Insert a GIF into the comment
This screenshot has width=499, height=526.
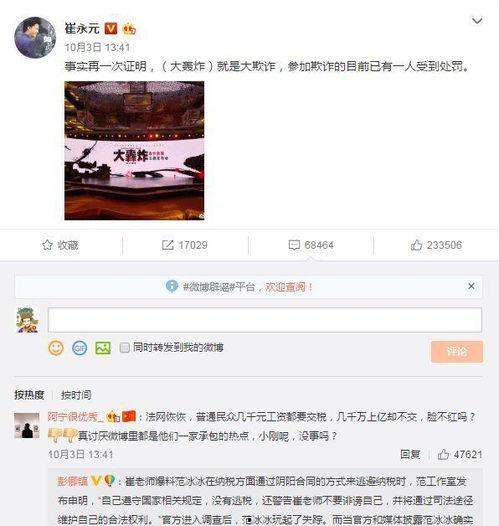[79, 348]
